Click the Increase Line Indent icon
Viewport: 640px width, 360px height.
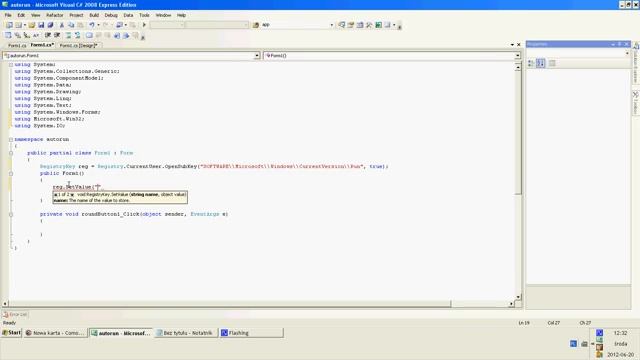(57, 36)
